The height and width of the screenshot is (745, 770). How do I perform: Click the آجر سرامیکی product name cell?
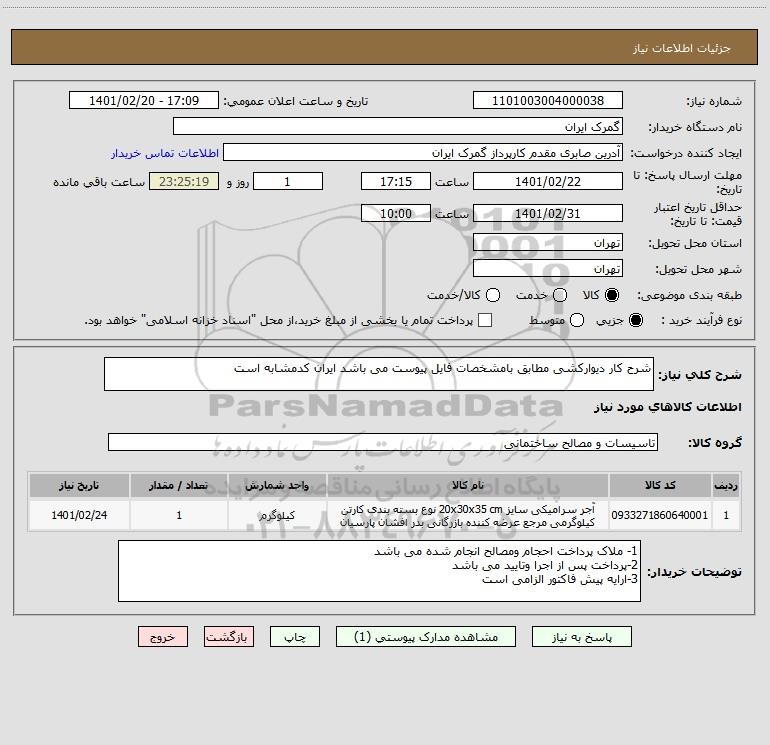(468, 515)
